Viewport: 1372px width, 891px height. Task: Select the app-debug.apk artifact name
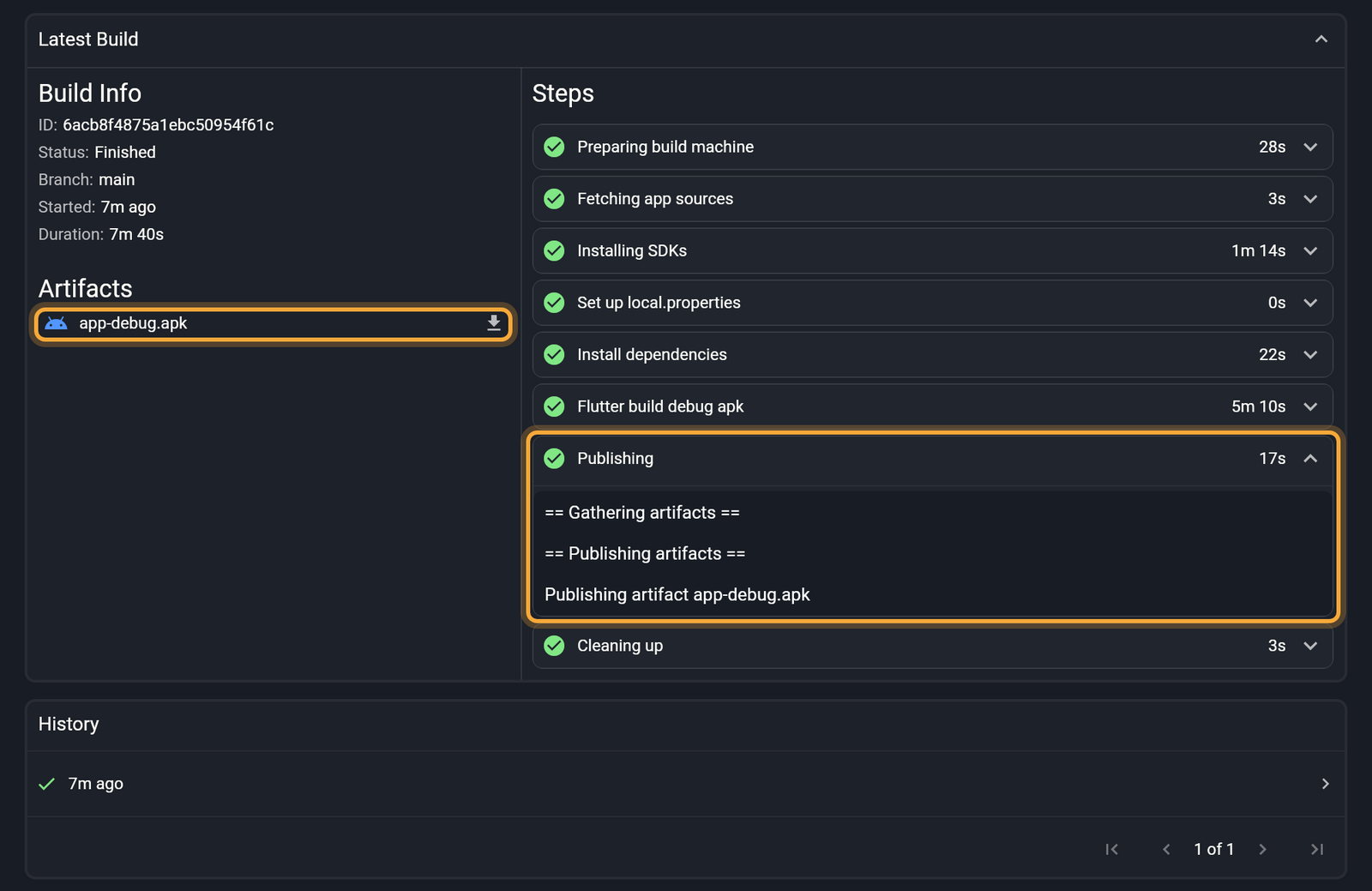133,323
